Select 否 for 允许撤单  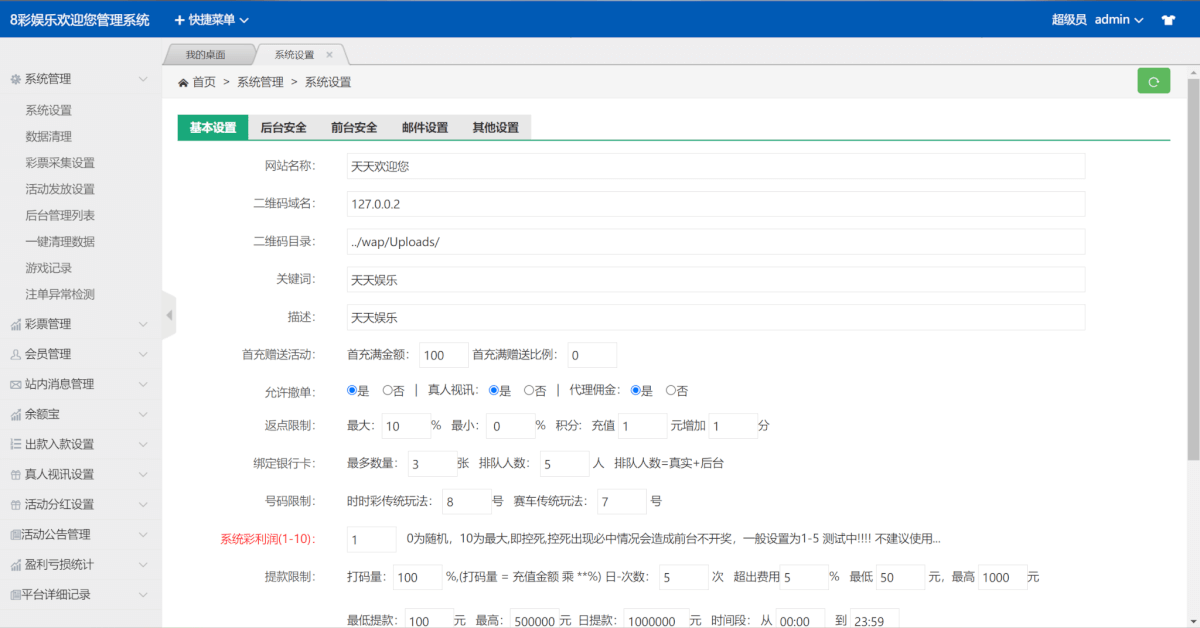click(x=387, y=390)
